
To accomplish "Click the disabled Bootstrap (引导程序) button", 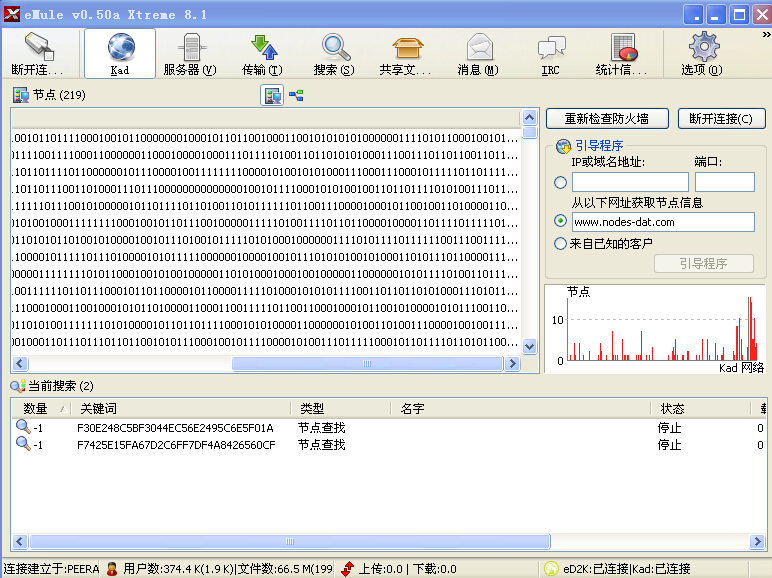I will click(704, 263).
